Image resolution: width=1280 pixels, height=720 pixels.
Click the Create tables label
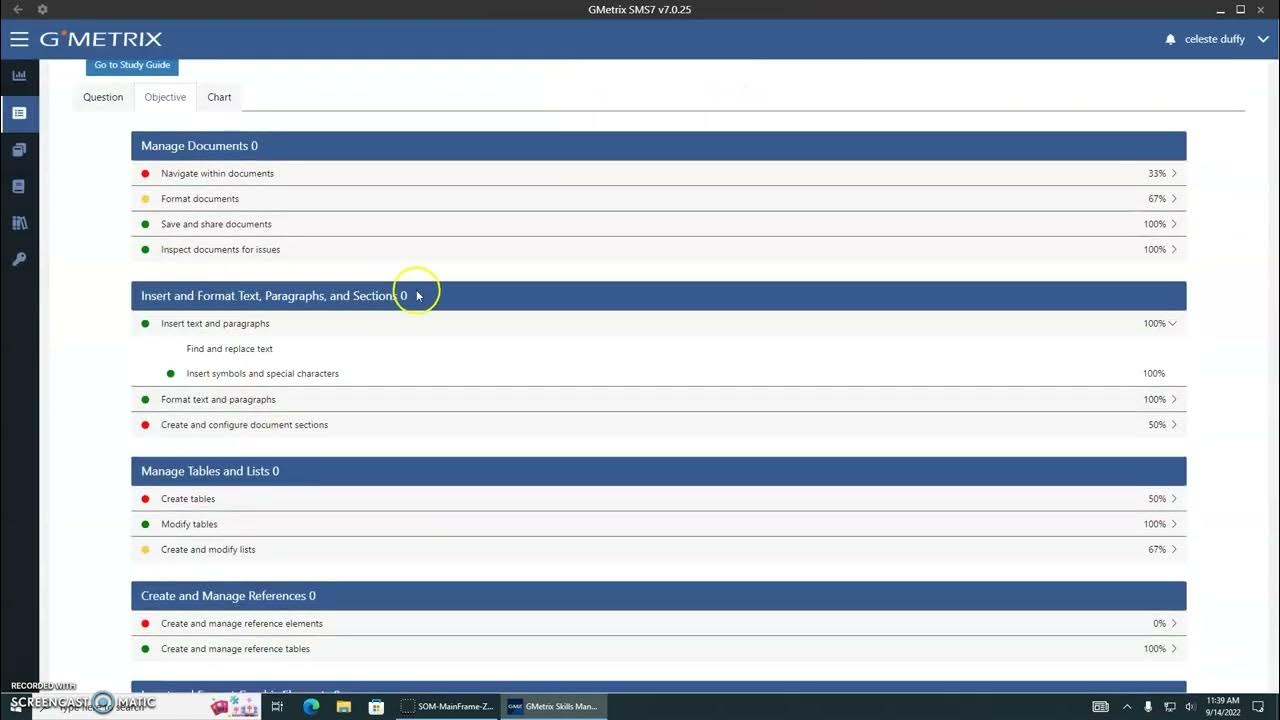(x=188, y=499)
